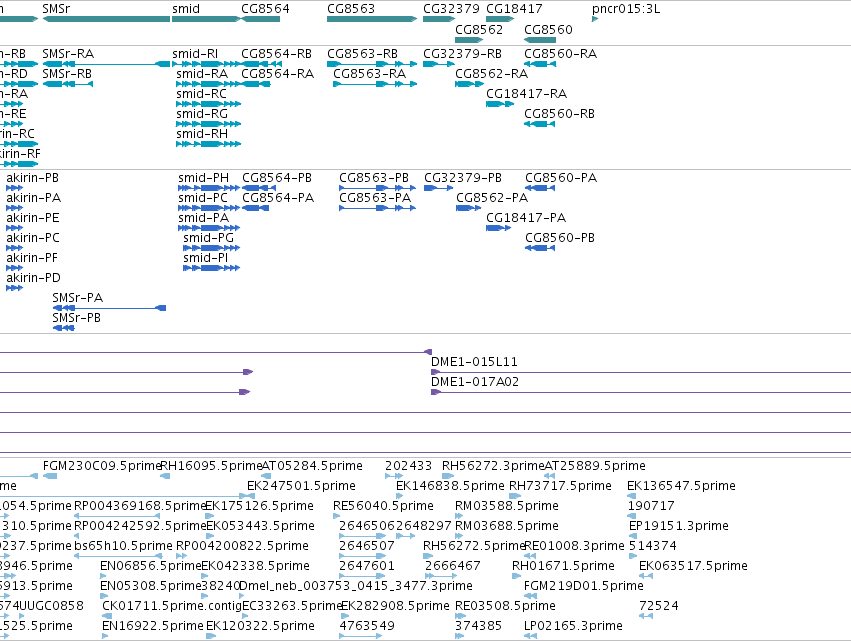Click the pncr015:3L gene label
Viewport: 851px width, 641px height.
coord(626,9)
